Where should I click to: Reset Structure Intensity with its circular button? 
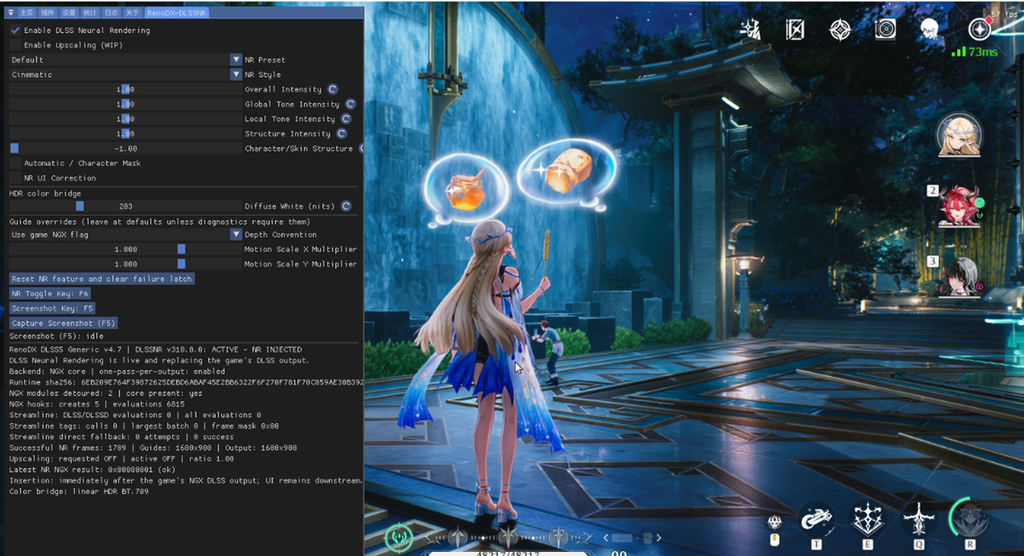pyautogui.click(x=342, y=133)
